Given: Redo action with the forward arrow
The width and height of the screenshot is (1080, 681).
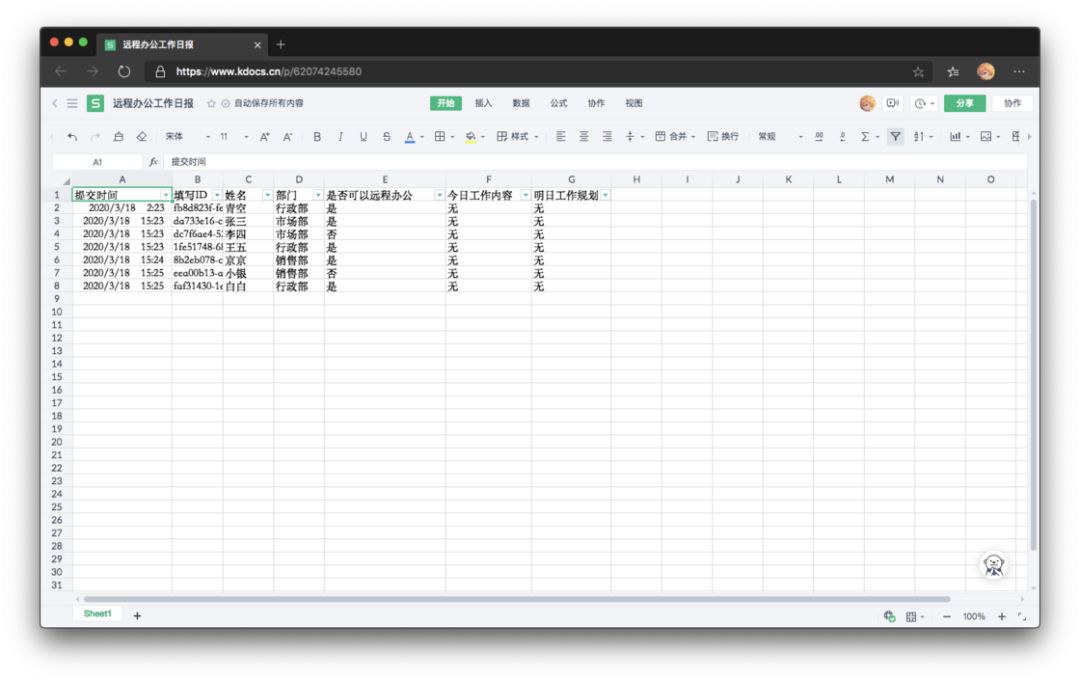Looking at the screenshot, I should 95,137.
